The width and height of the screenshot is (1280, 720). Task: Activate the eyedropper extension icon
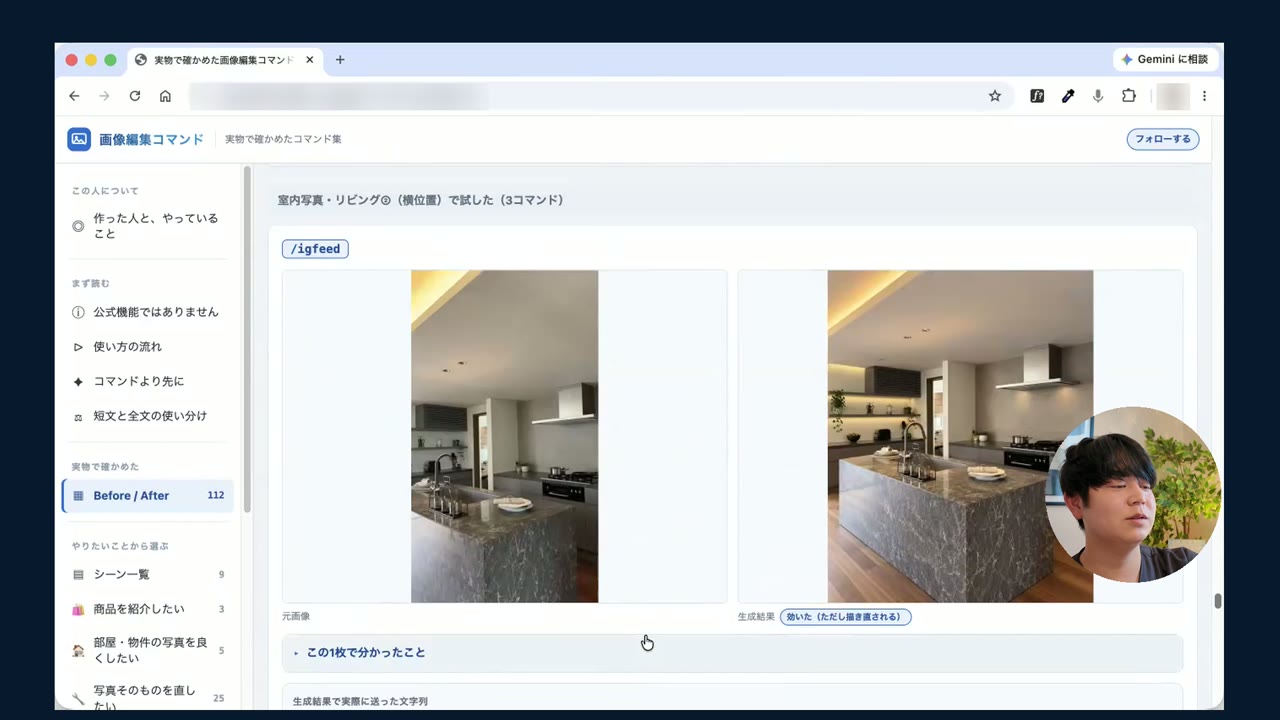[x=1068, y=96]
